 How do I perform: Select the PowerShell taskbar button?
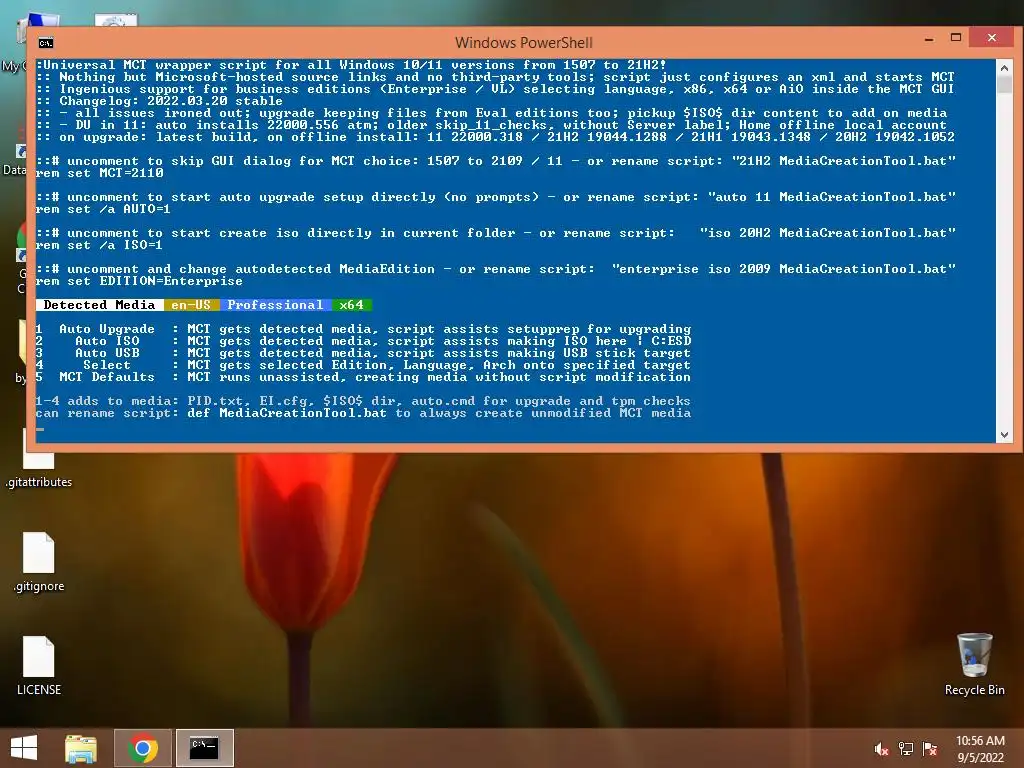point(204,748)
